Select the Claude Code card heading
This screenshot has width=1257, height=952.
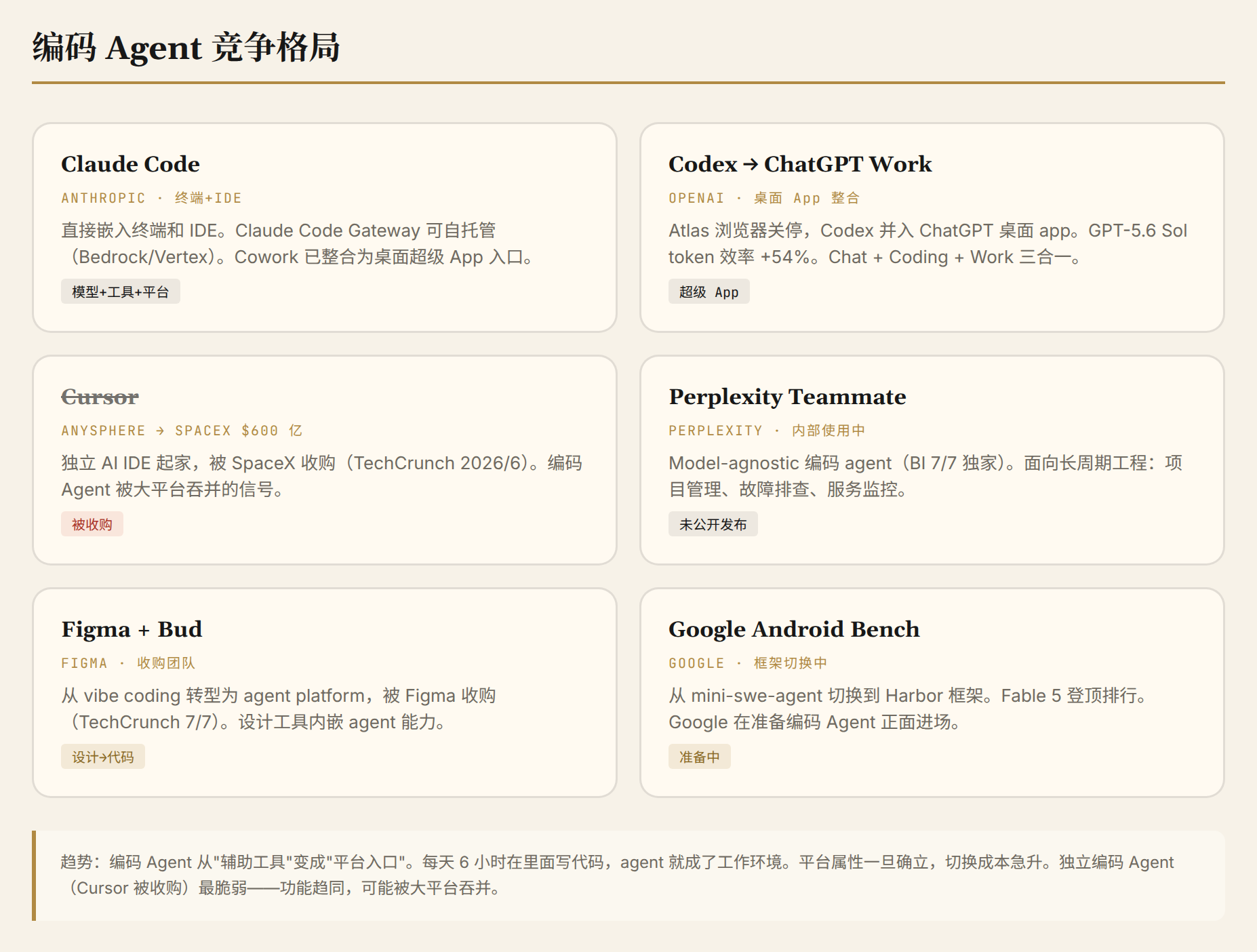[130, 164]
